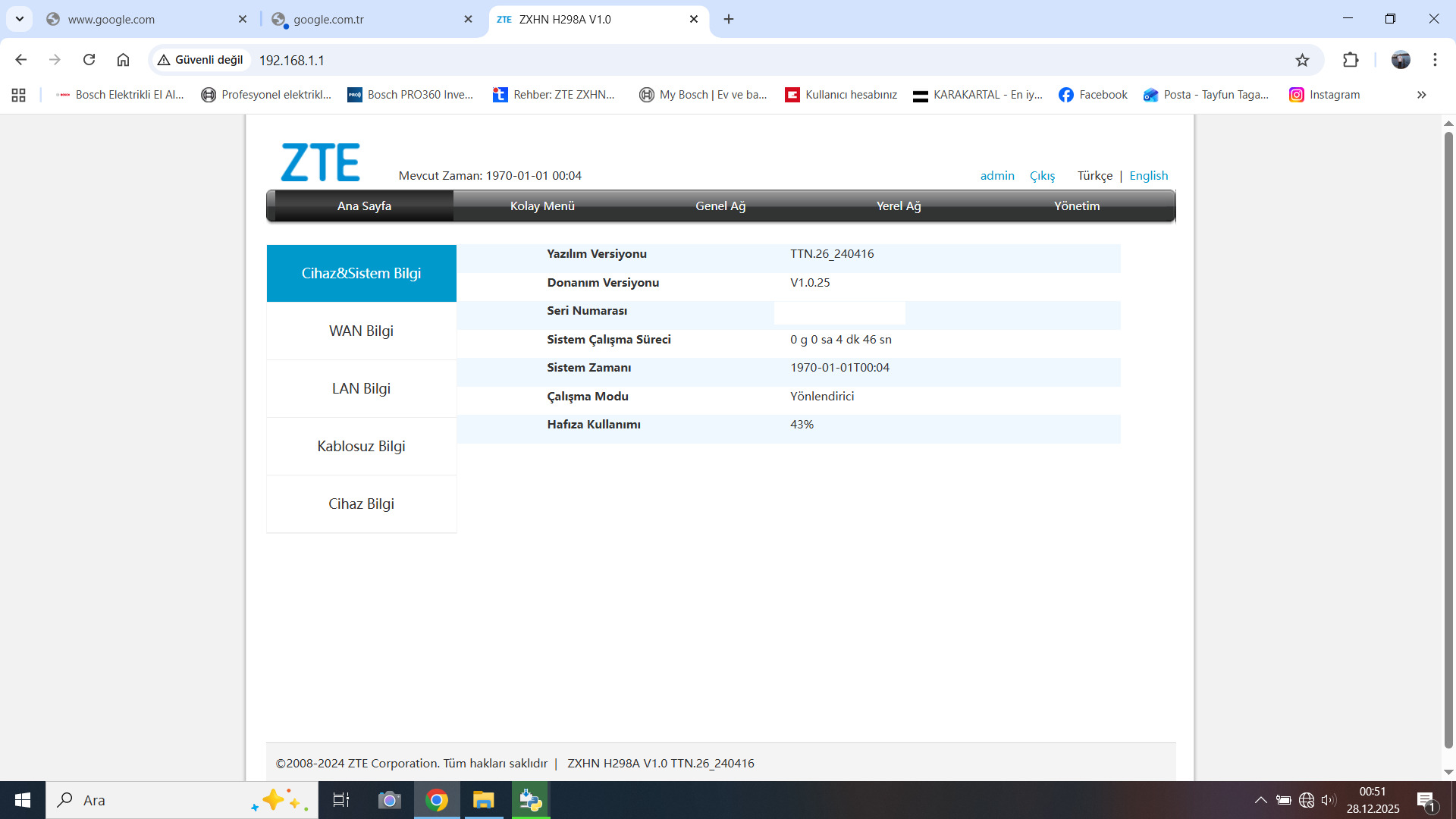Open the Profesyonel elektrikl... bookmark
Viewport: 1456px width, 819px height.
click(266, 95)
